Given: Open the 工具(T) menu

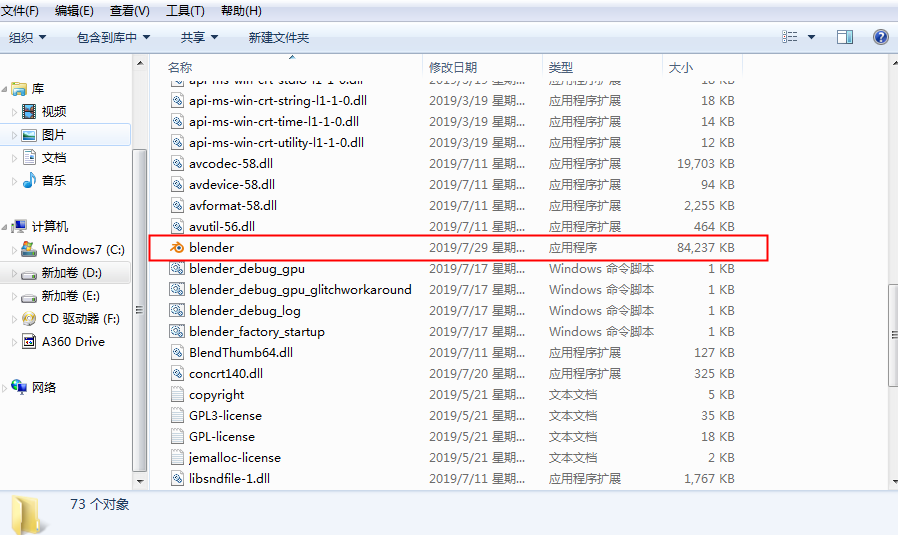Looking at the screenshot, I should tap(185, 11).
